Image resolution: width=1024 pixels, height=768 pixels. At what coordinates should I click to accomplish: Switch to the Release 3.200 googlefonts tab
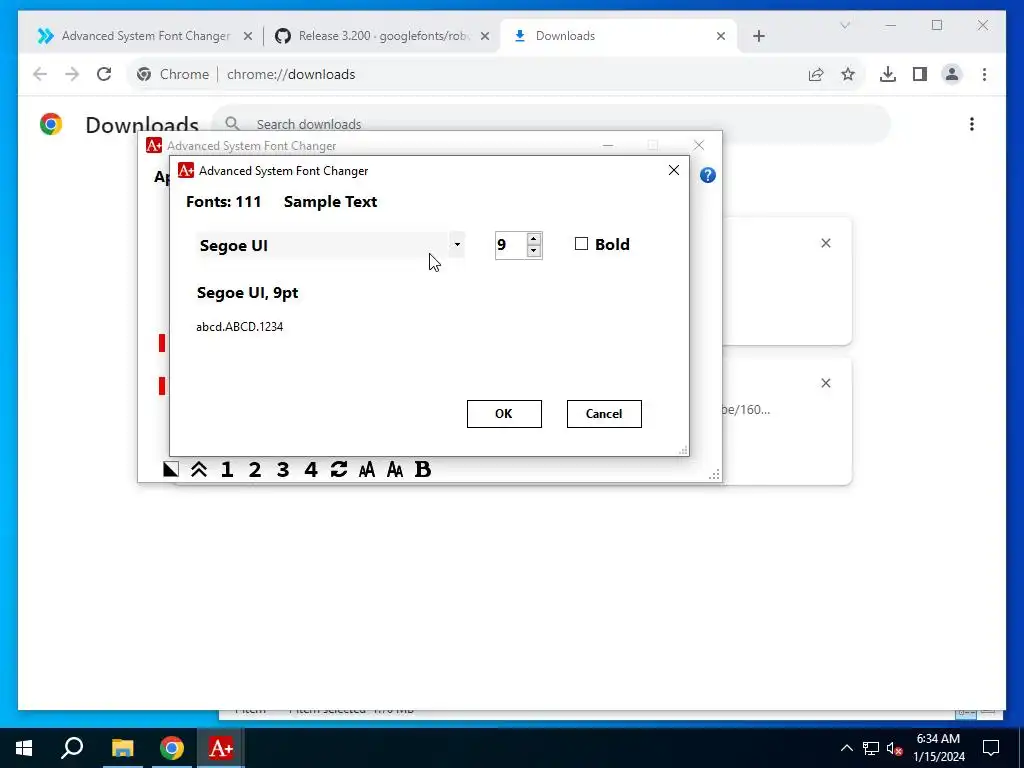(382, 36)
